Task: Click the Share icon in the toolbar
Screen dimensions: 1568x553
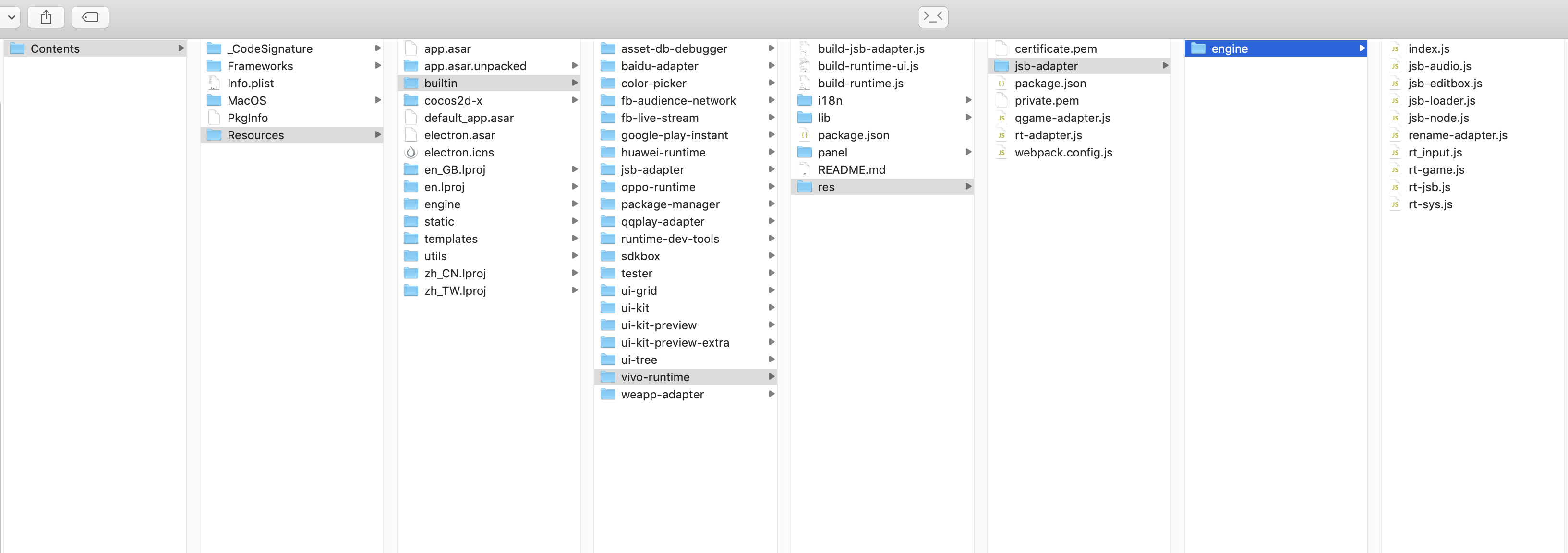Action: pos(46,17)
